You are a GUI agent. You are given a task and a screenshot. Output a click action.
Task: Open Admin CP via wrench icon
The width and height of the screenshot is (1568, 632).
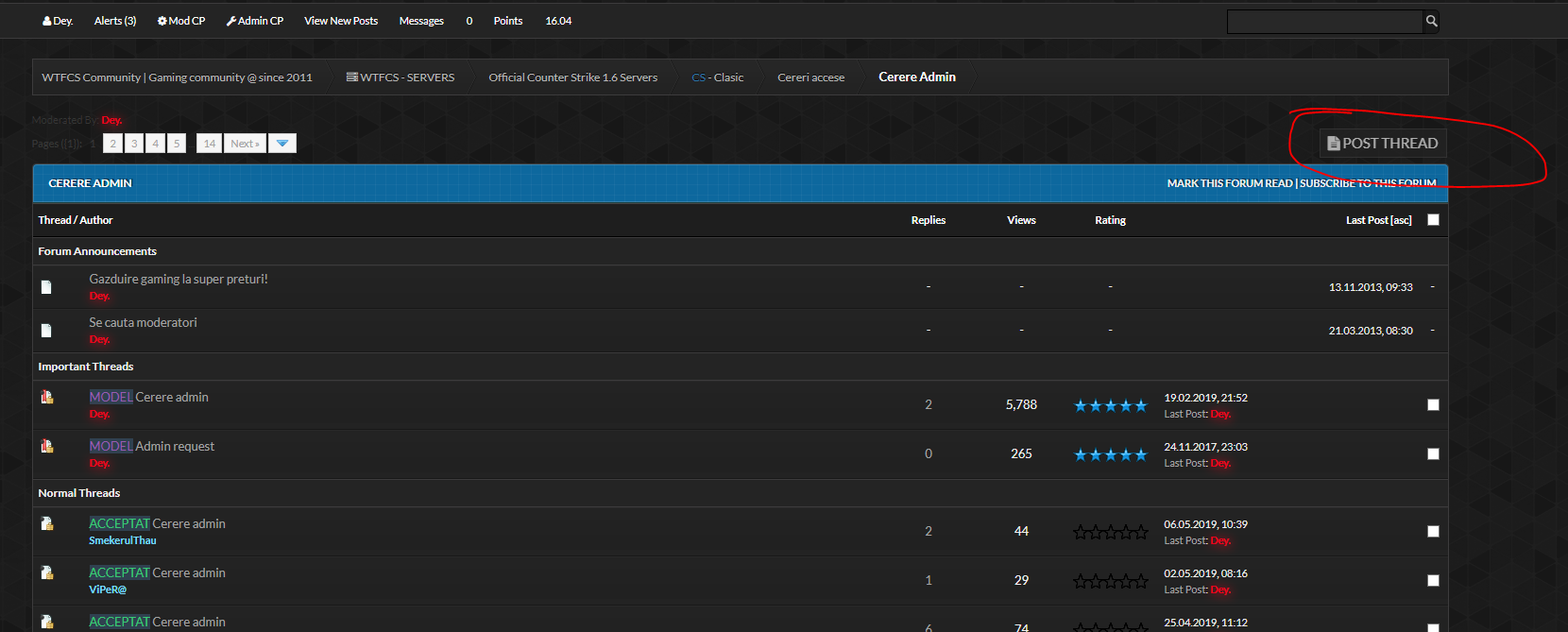point(231,21)
